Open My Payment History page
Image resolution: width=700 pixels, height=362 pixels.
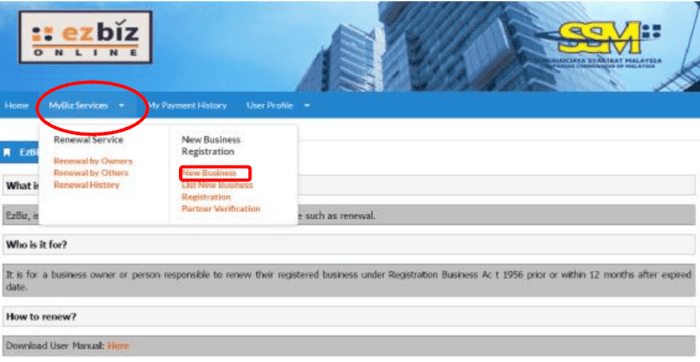click(x=188, y=106)
